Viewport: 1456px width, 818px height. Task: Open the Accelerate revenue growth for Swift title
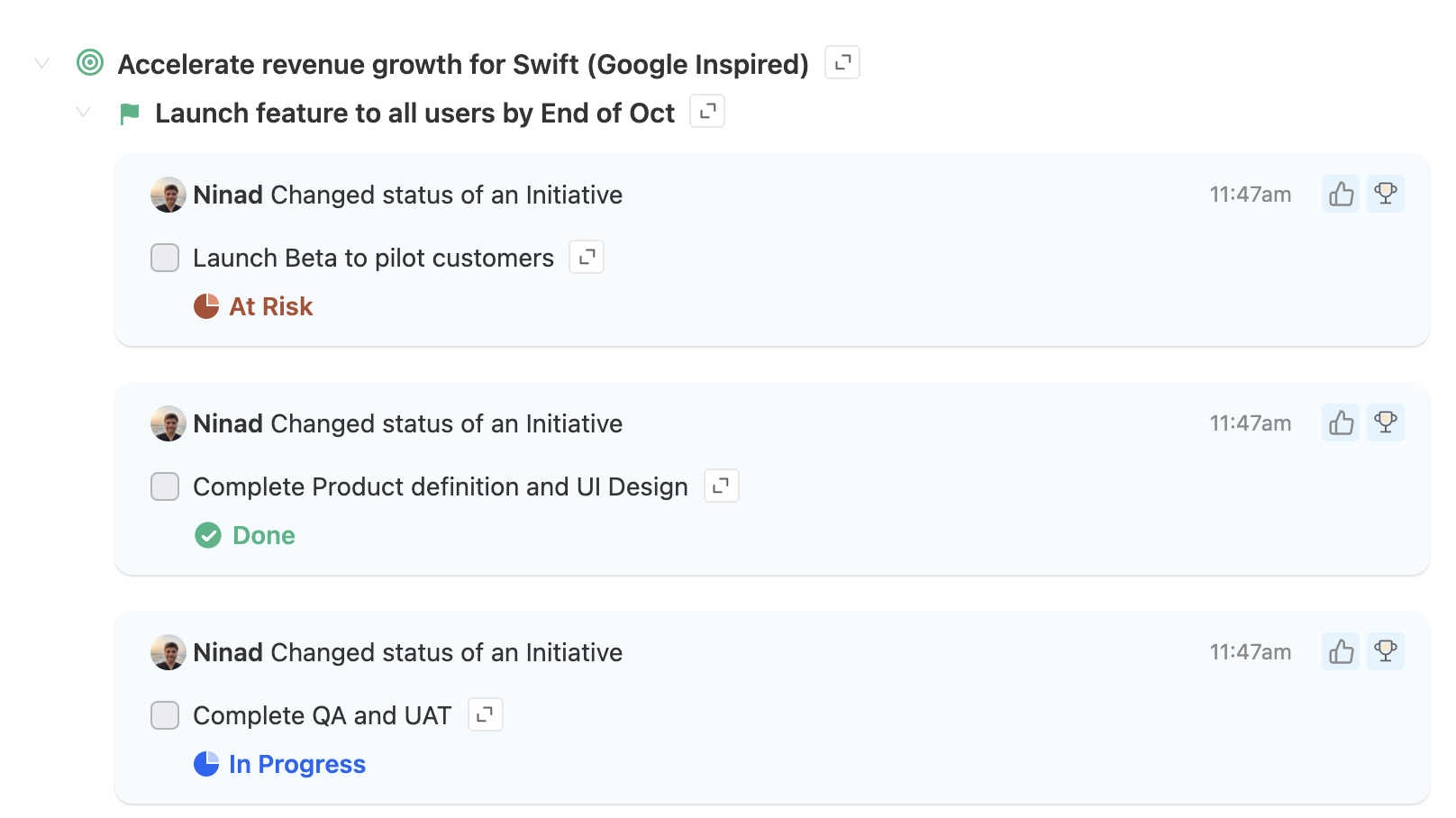(x=463, y=64)
